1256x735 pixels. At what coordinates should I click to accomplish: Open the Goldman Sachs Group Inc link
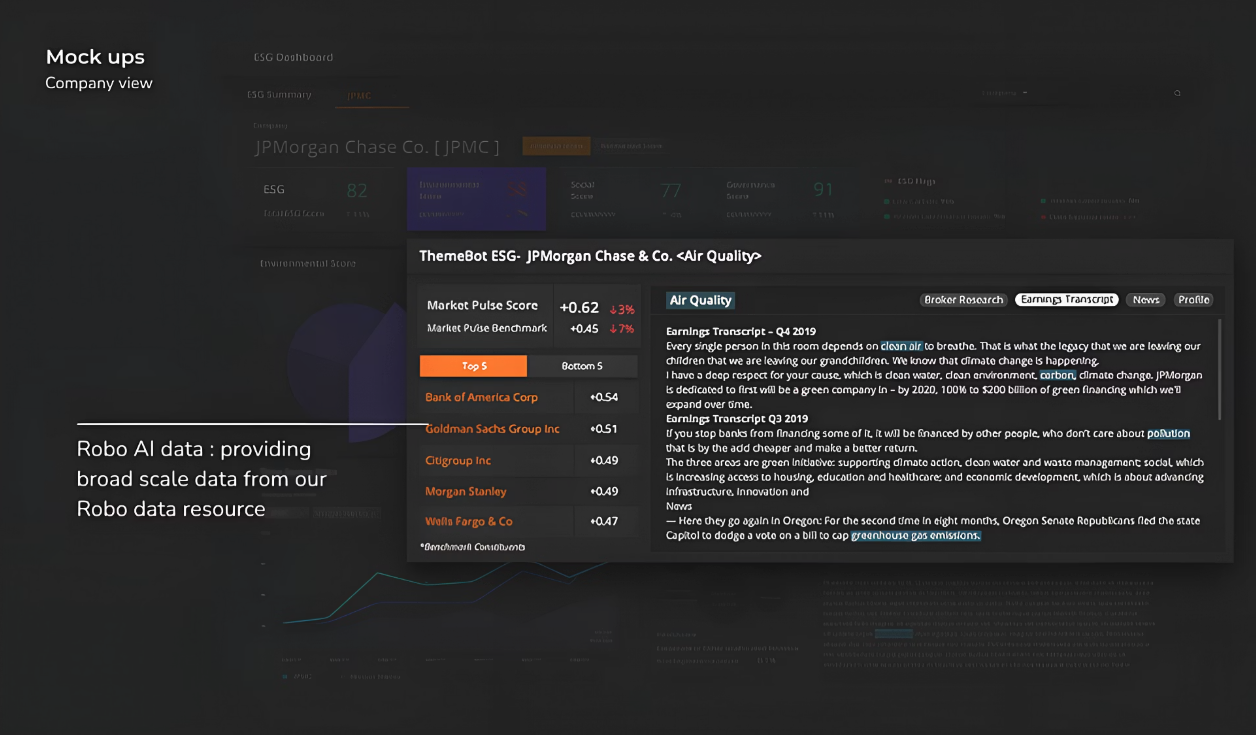tap(492, 429)
